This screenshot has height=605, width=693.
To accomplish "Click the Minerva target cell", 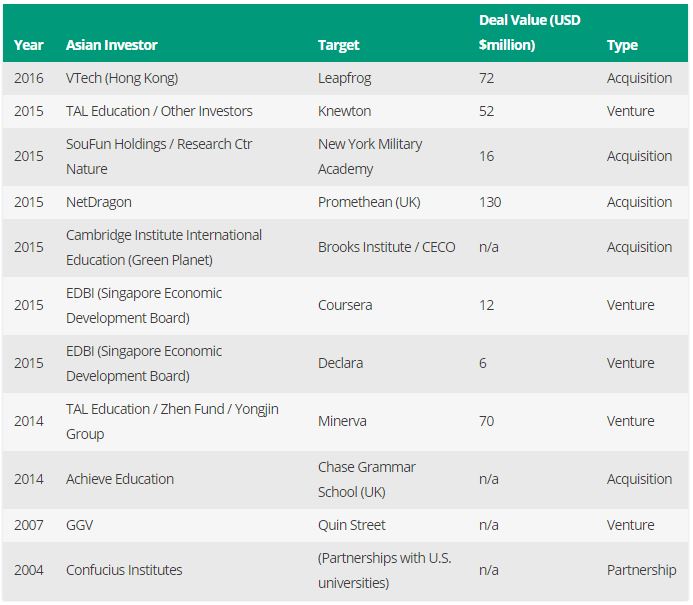I will [342, 421].
